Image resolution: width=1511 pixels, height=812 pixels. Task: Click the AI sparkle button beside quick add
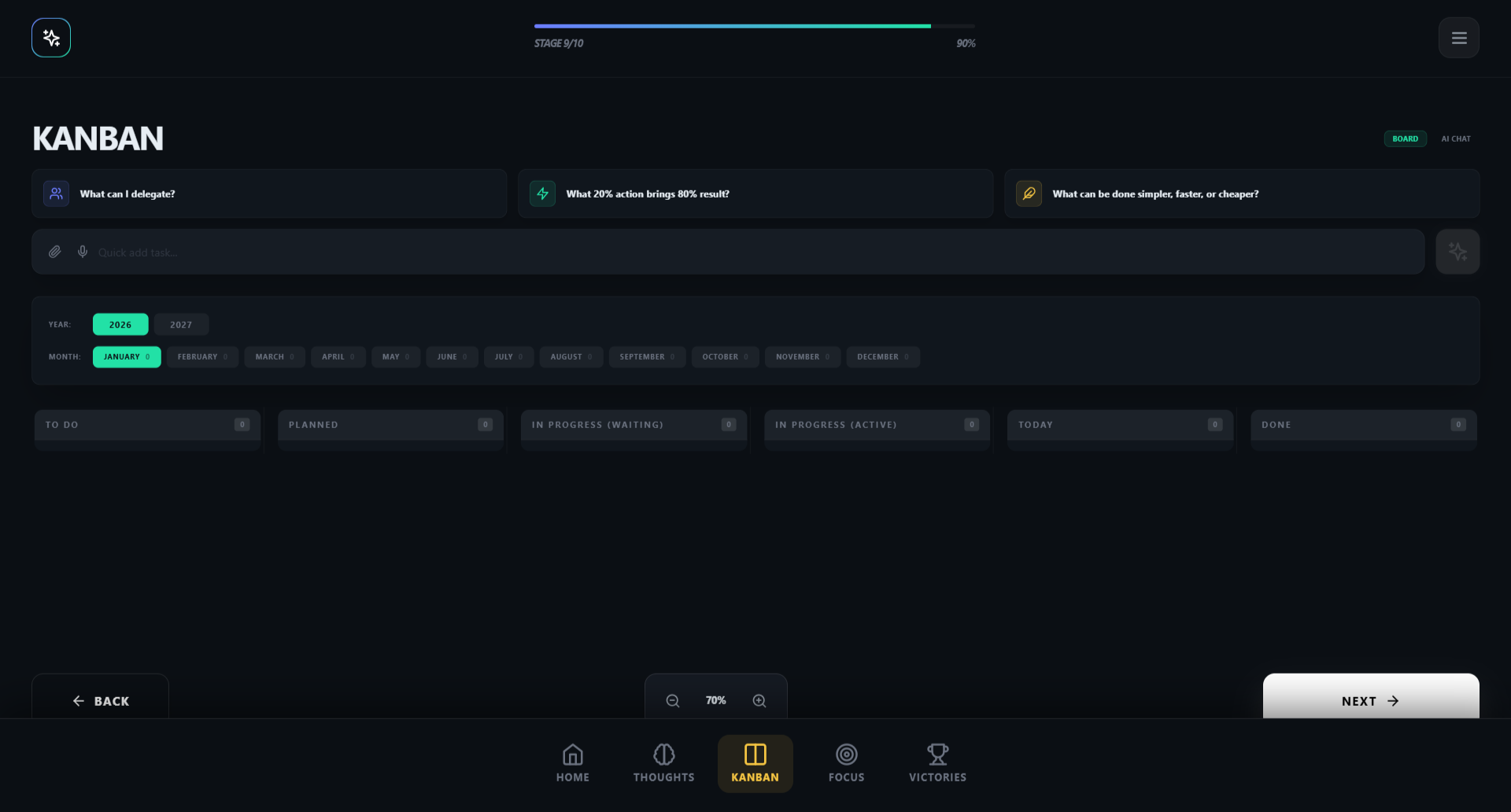coord(1457,252)
